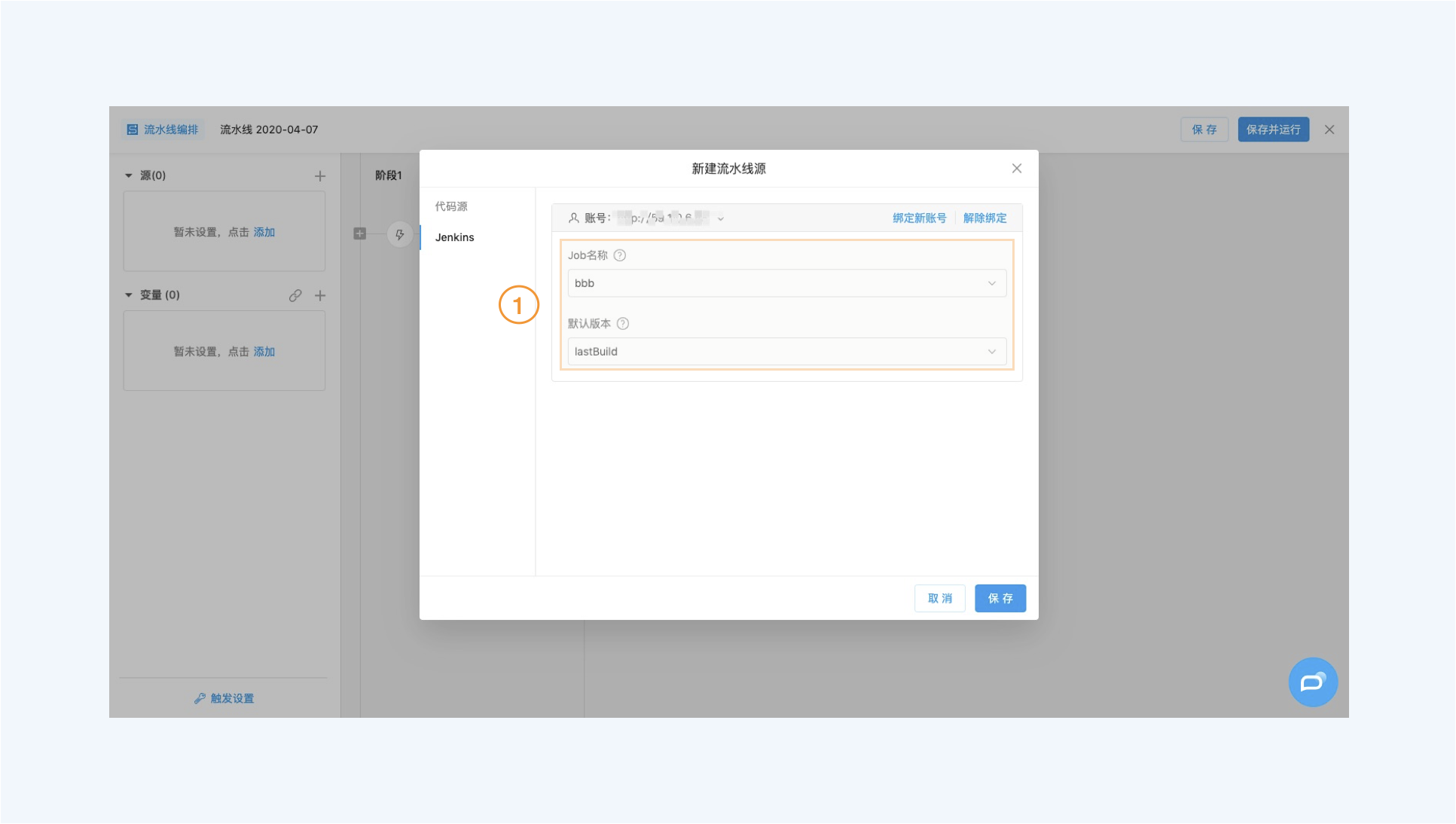Click the wrench icon for 触发设置
Viewport: 1456px width, 824px height.
pyautogui.click(x=200, y=698)
